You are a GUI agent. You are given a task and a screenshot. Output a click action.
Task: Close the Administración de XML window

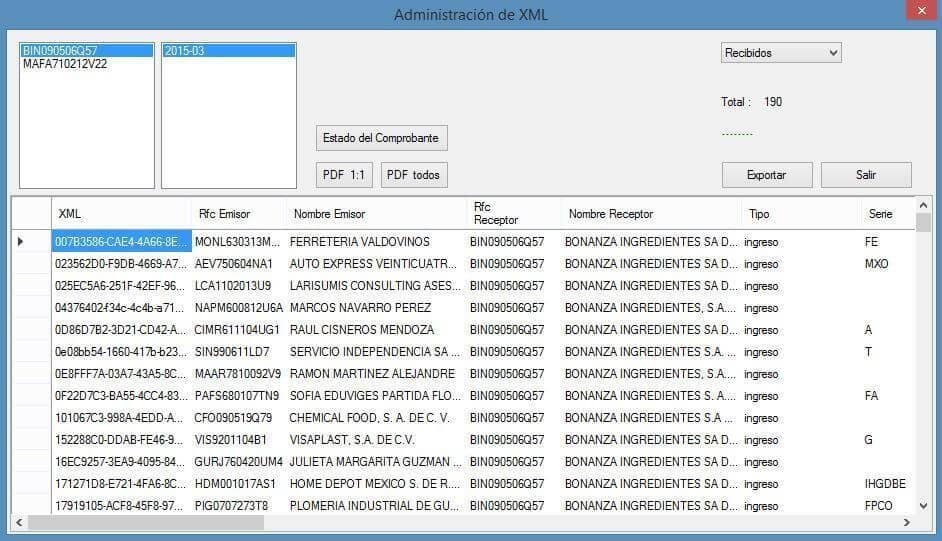922,10
